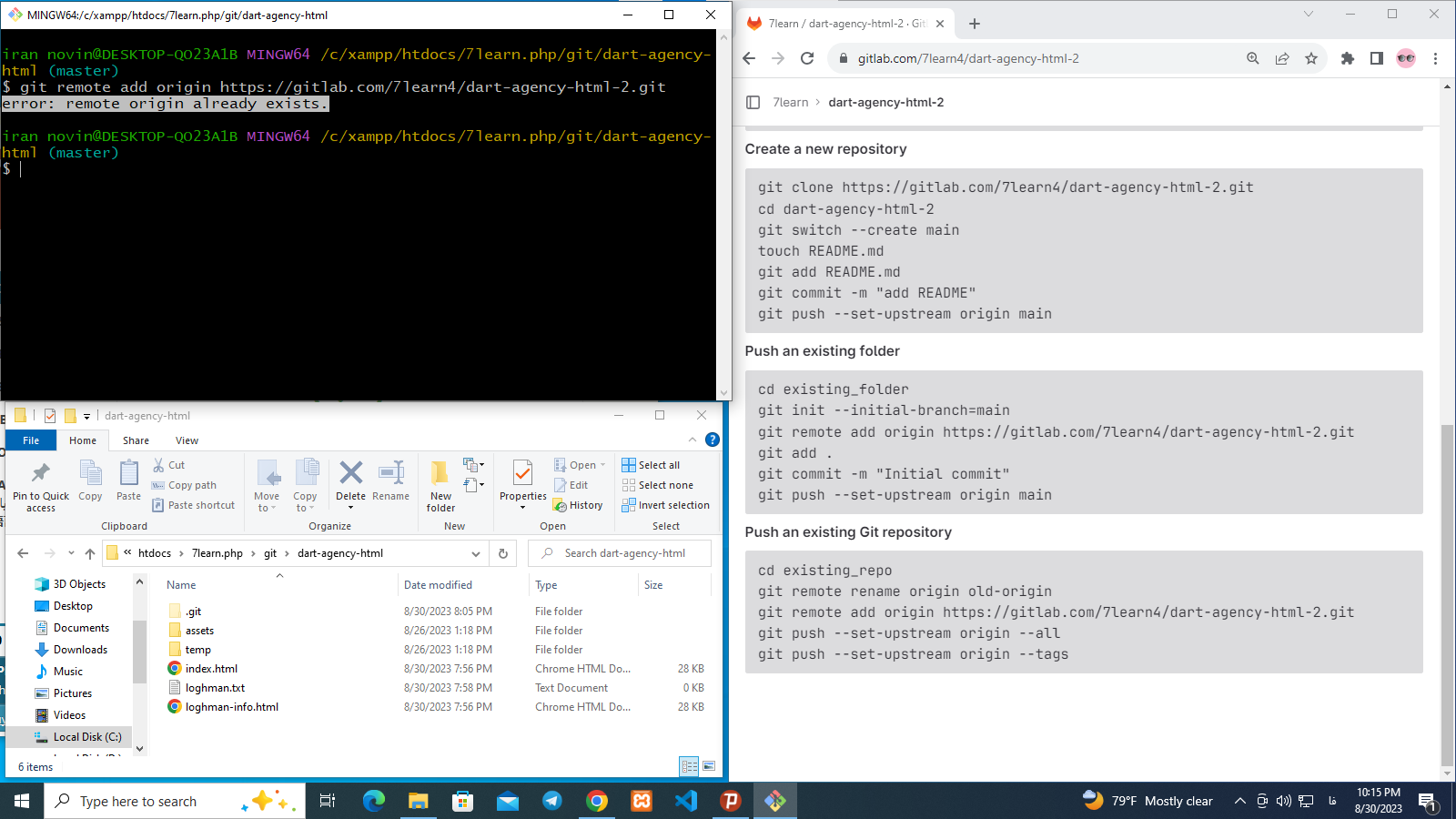Open recent locations dropdown in Explorer
Image resolution: width=1456 pixels, height=819 pixels.
pyautogui.click(x=71, y=553)
